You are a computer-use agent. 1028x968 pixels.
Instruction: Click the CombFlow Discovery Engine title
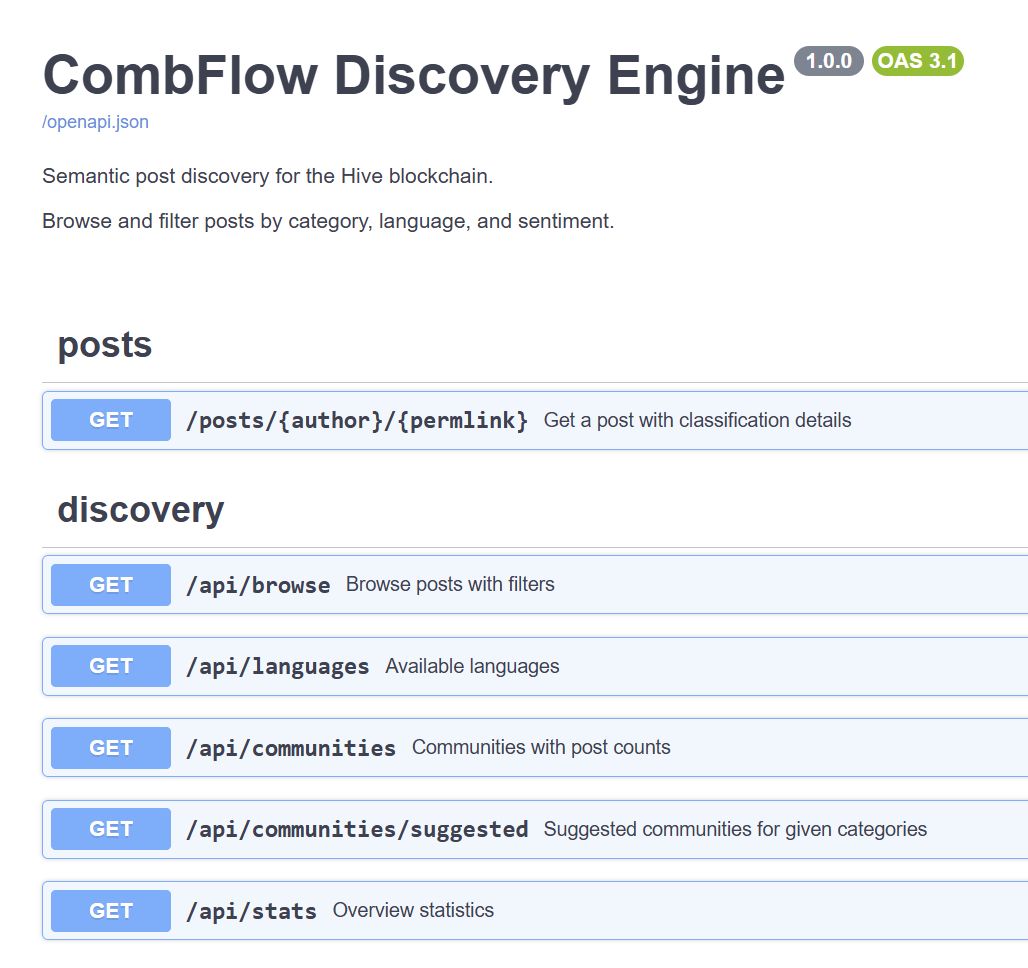[413, 73]
